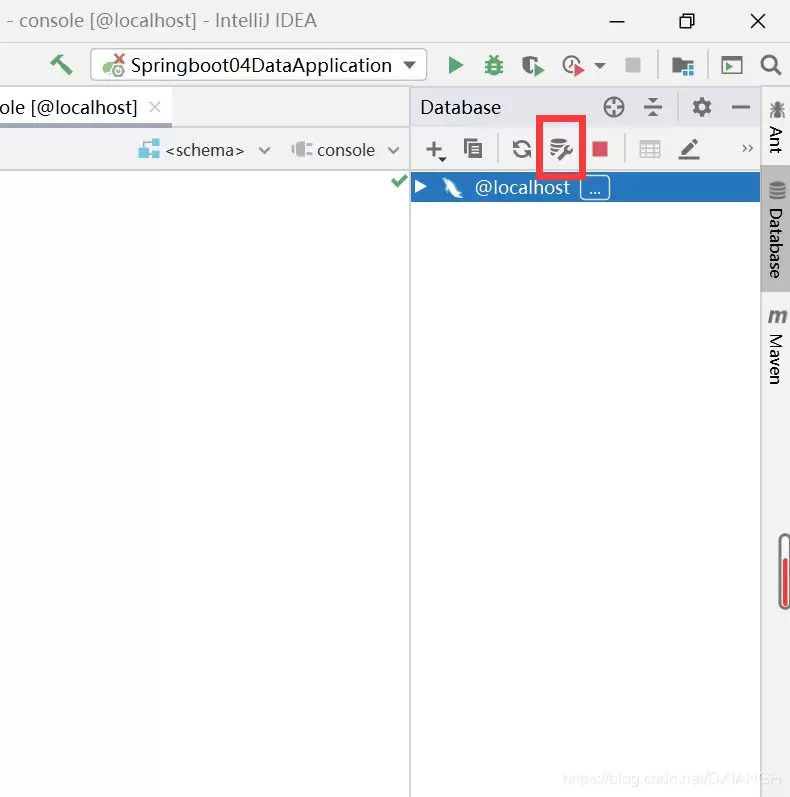Run the application with green play icon

456,65
